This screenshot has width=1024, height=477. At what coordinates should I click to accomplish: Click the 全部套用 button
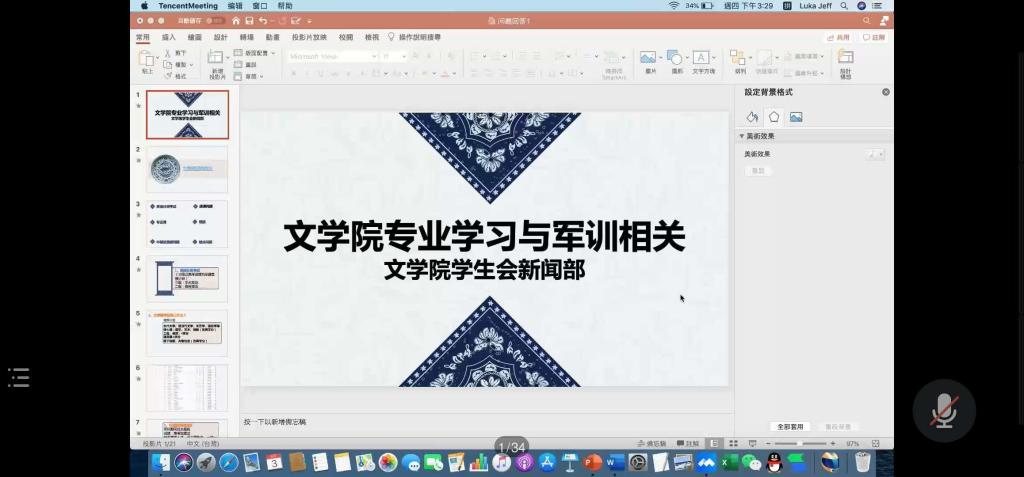point(790,426)
